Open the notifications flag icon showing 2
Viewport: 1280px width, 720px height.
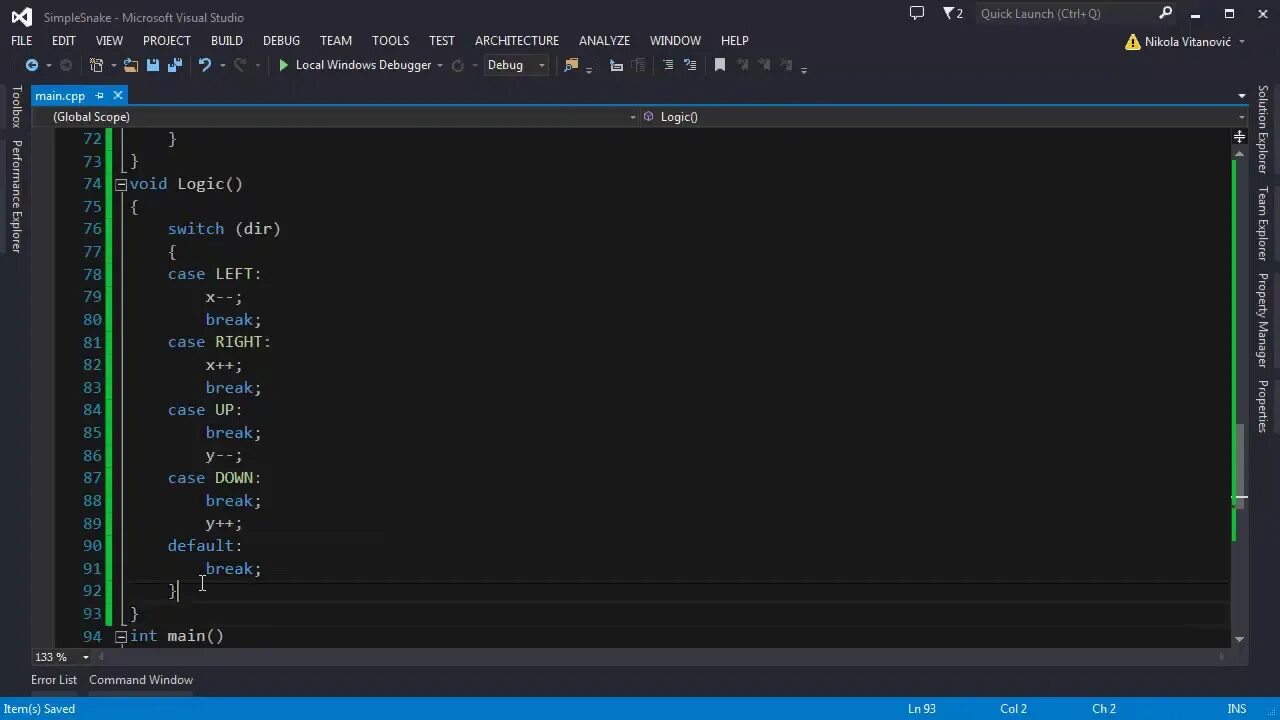coord(954,13)
